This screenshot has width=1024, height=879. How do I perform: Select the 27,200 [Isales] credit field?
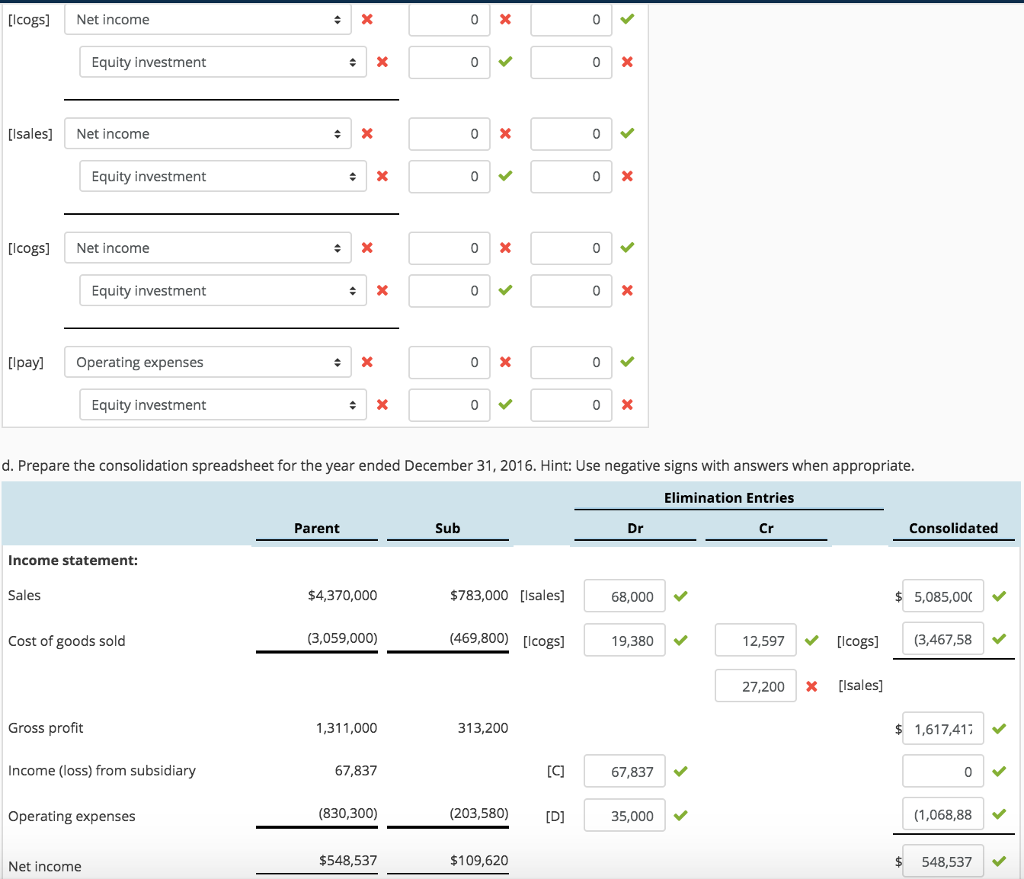coord(755,685)
